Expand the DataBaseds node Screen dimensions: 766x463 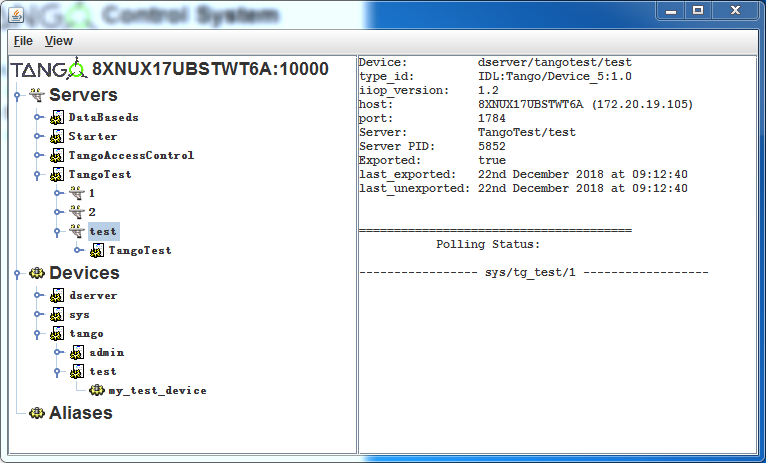tap(38, 117)
